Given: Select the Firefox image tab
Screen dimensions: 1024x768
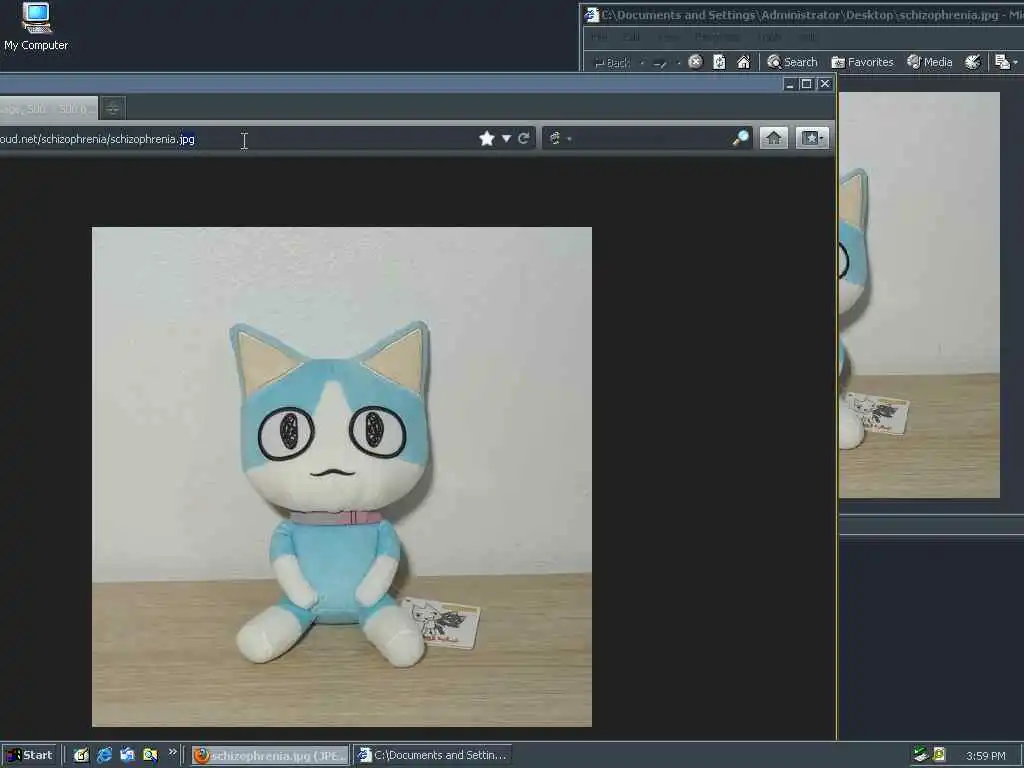Looking at the screenshot, I should (x=48, y=108).
